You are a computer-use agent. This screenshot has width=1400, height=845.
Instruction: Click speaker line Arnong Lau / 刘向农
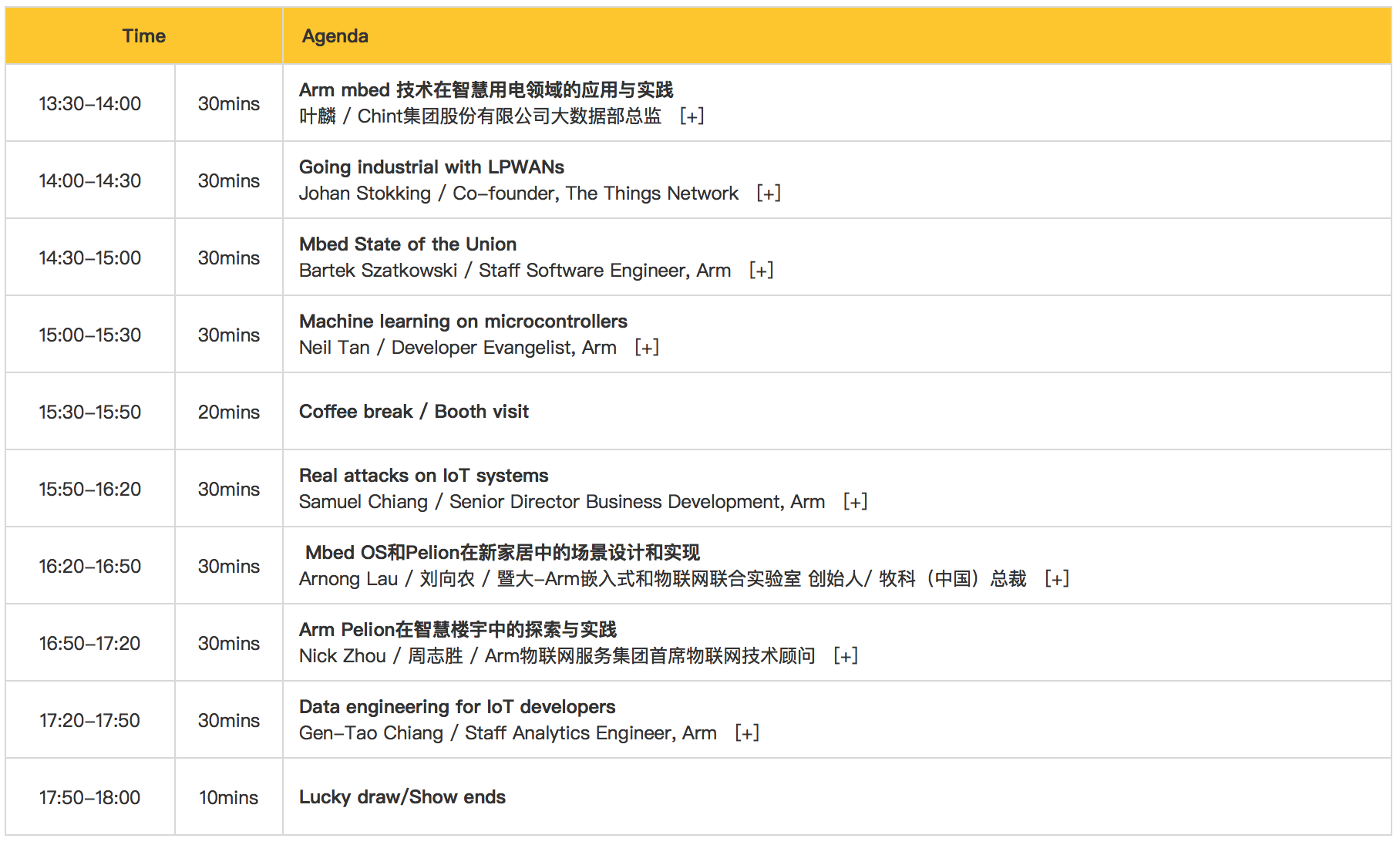[663, 579]
